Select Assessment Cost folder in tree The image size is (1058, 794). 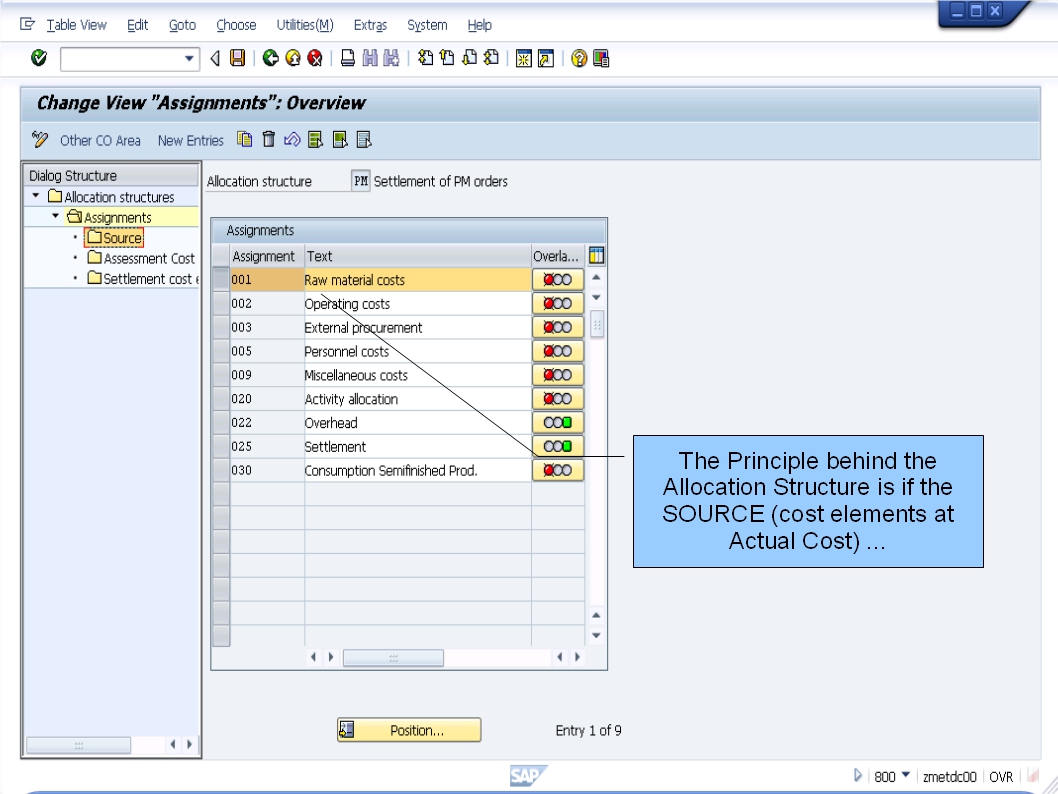141,258
